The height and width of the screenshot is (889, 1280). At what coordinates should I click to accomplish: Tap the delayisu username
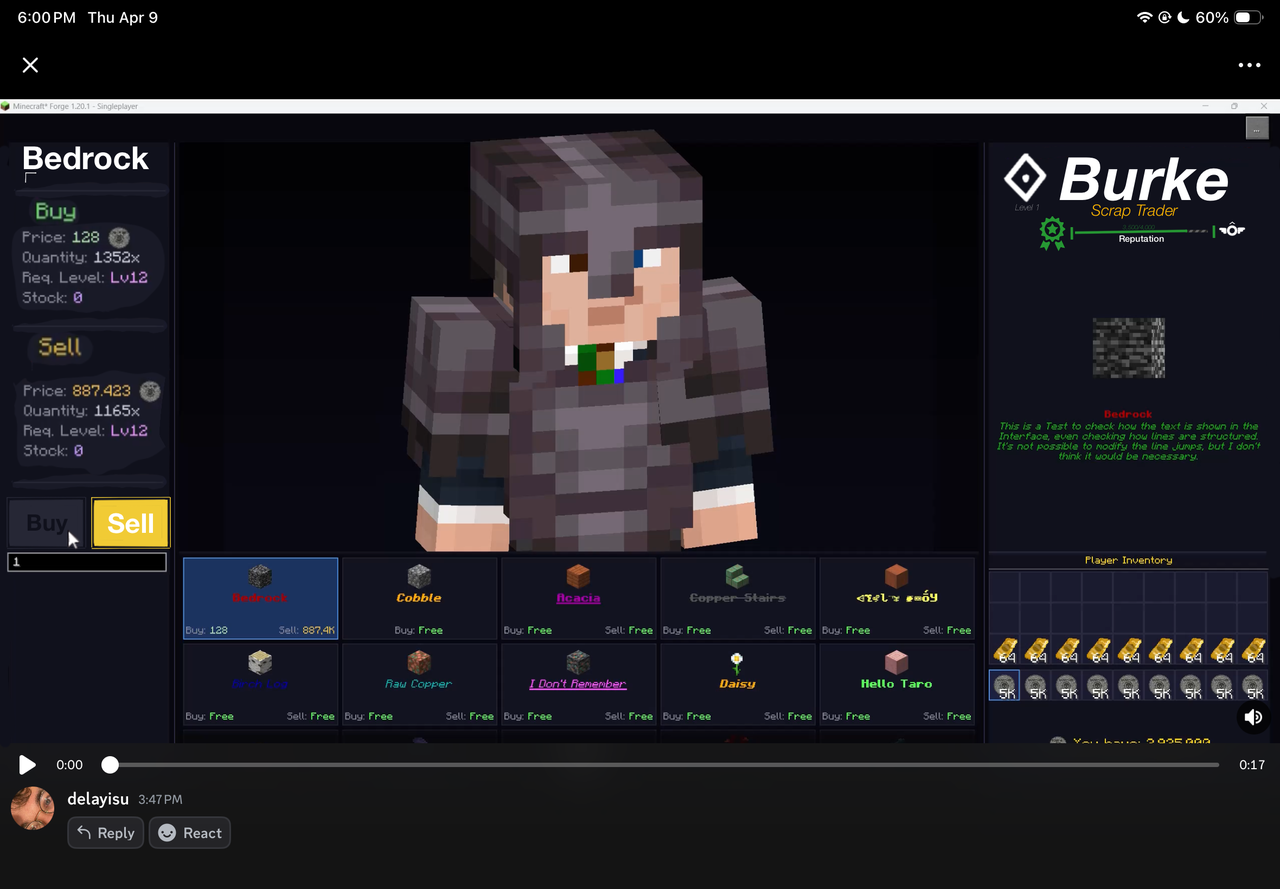pos(98,799)
